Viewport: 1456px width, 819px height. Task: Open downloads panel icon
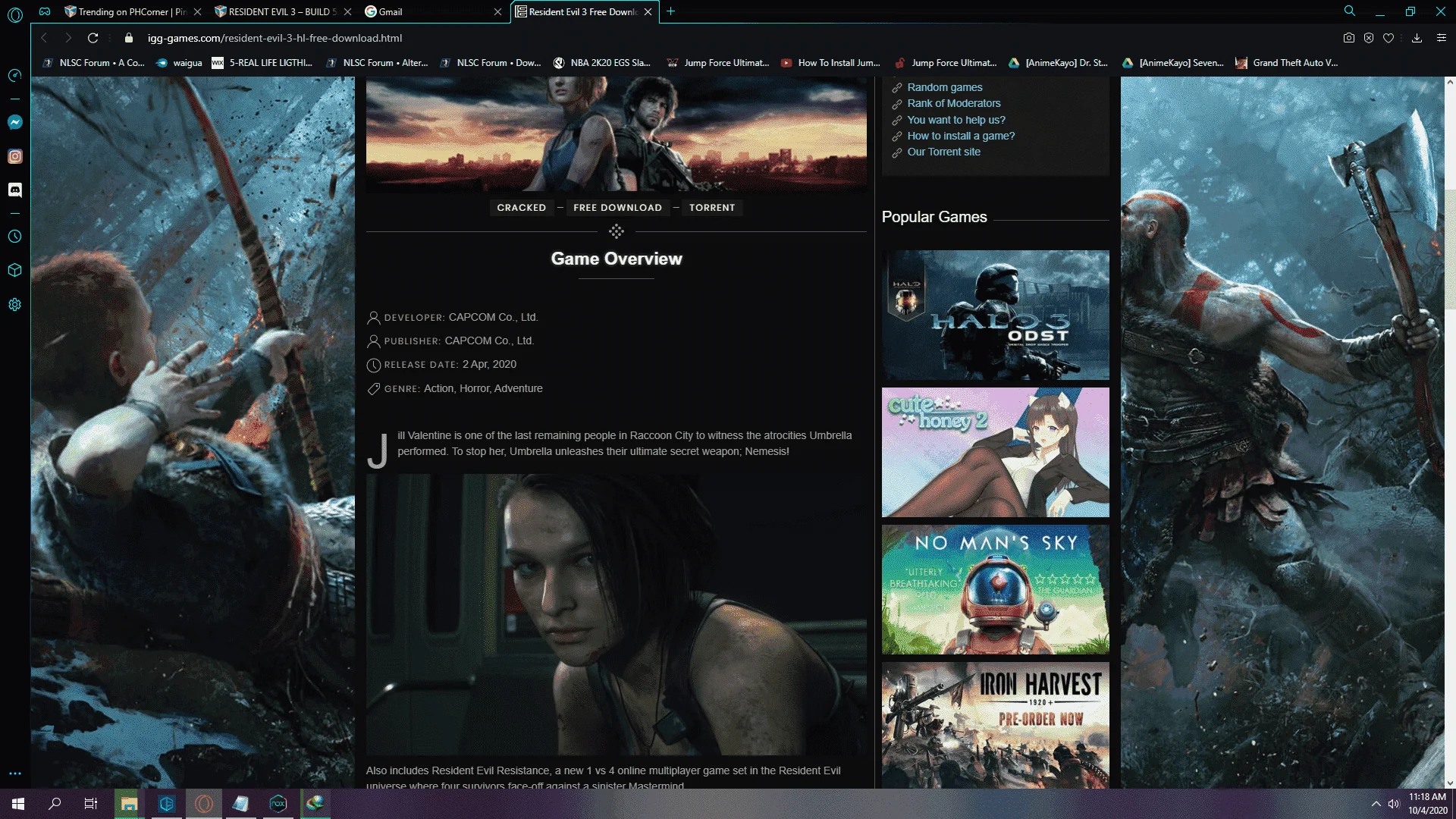pyautogui.click(x=1417, y=38)
